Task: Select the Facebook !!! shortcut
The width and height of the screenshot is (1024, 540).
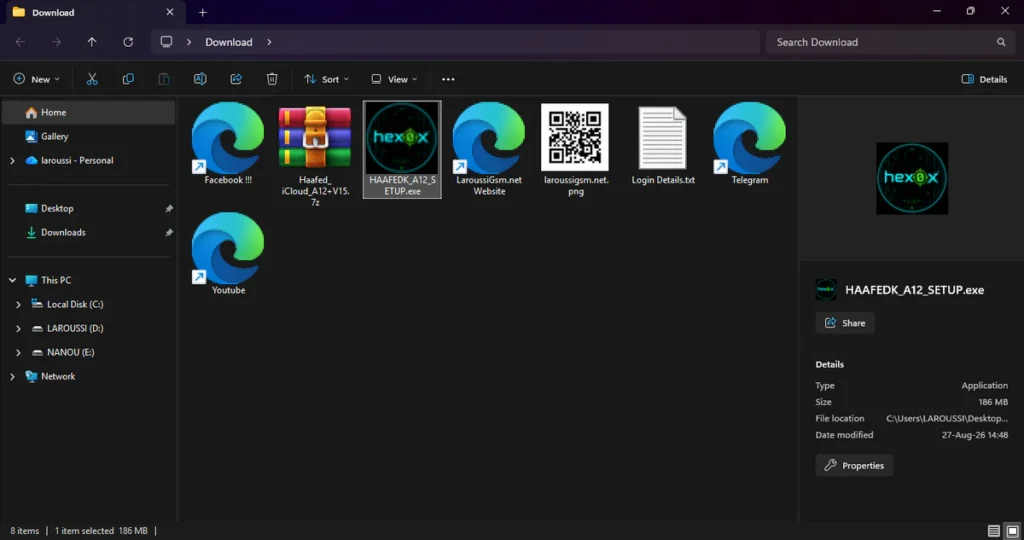Action: tap(228, 144)
